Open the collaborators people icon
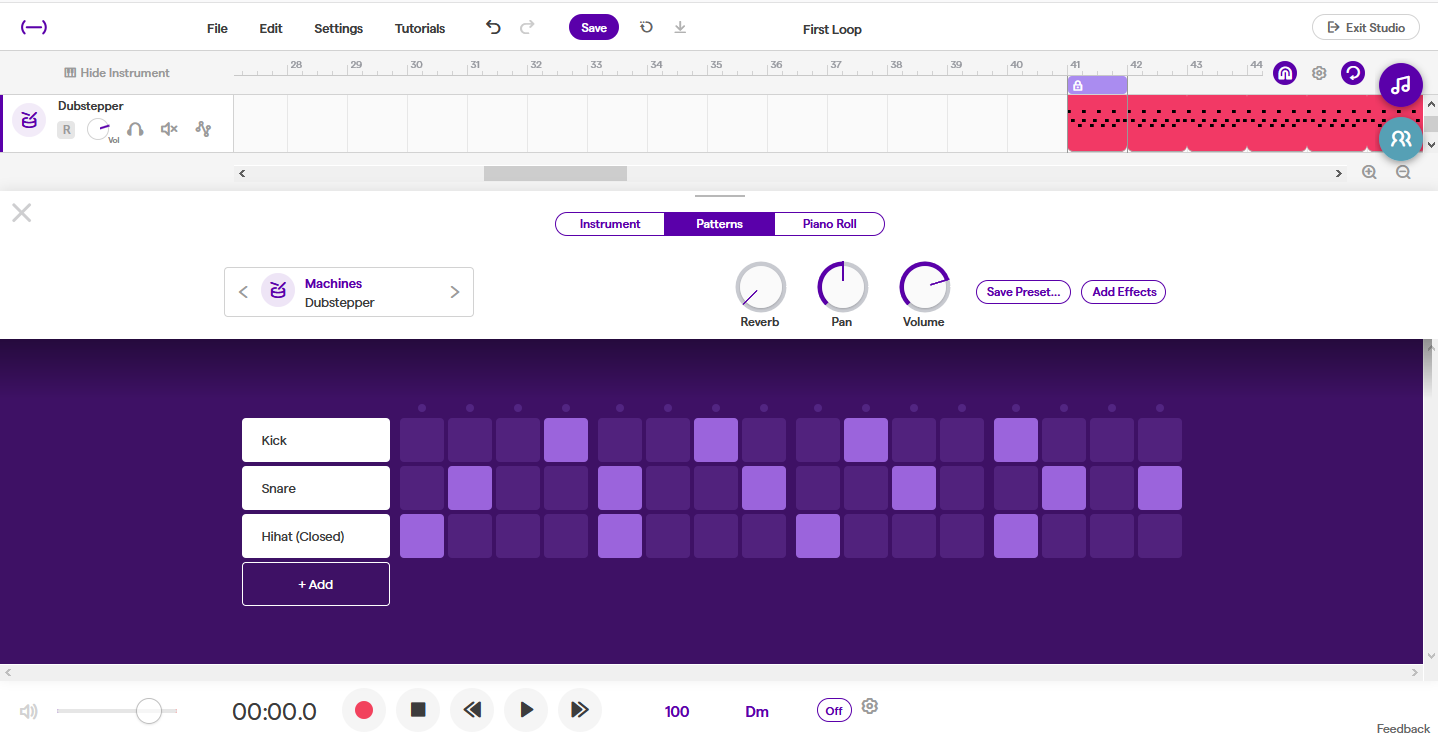Image resolution: width=1438 pixels, height=739 pixels. [x=1400, y=139]
